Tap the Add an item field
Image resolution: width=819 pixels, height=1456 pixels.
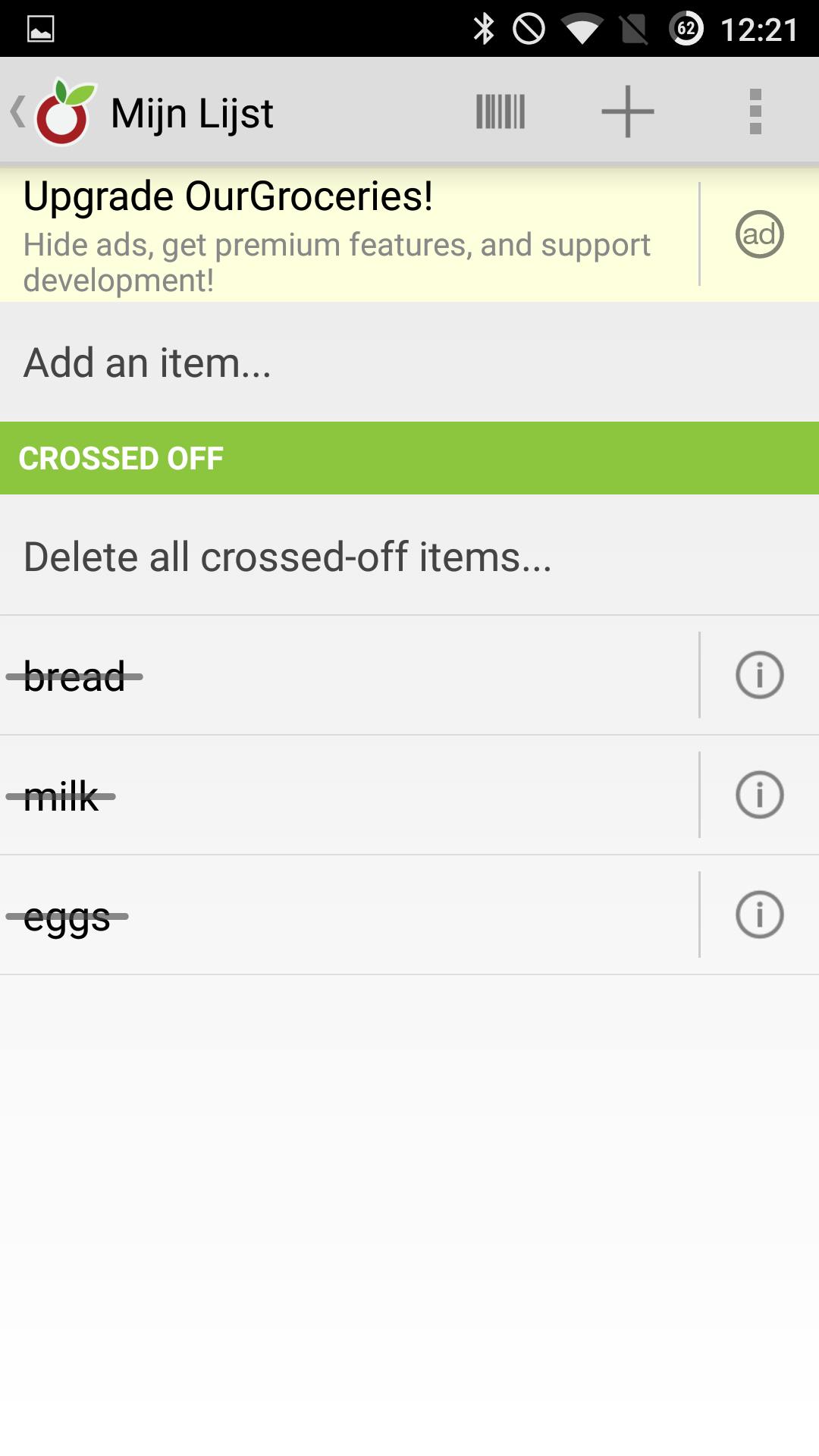point(148,362)
